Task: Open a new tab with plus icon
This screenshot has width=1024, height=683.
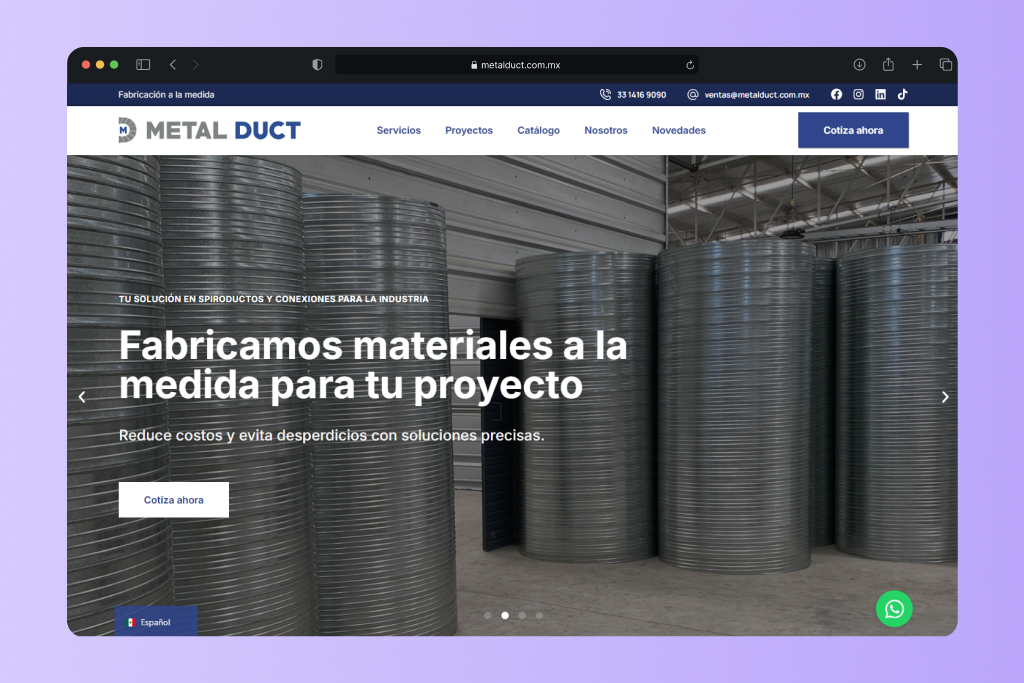Action: pyautogui.click(x=917, y=65)
